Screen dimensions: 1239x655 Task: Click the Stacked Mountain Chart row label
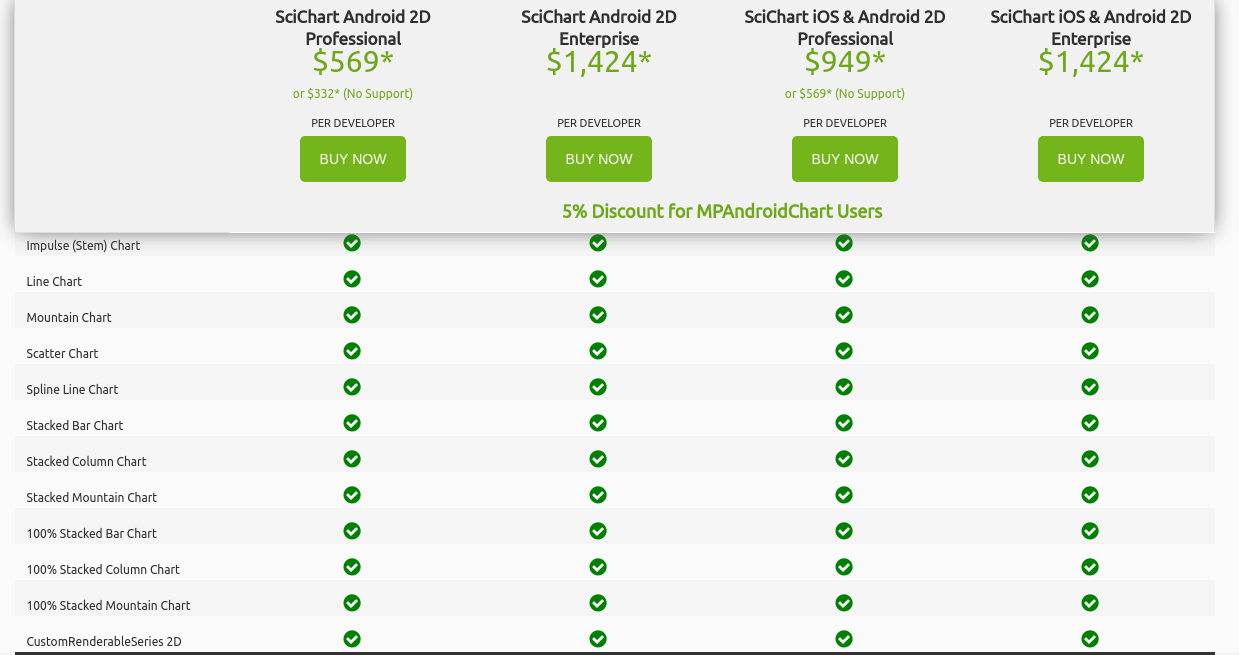pos(92,498)
